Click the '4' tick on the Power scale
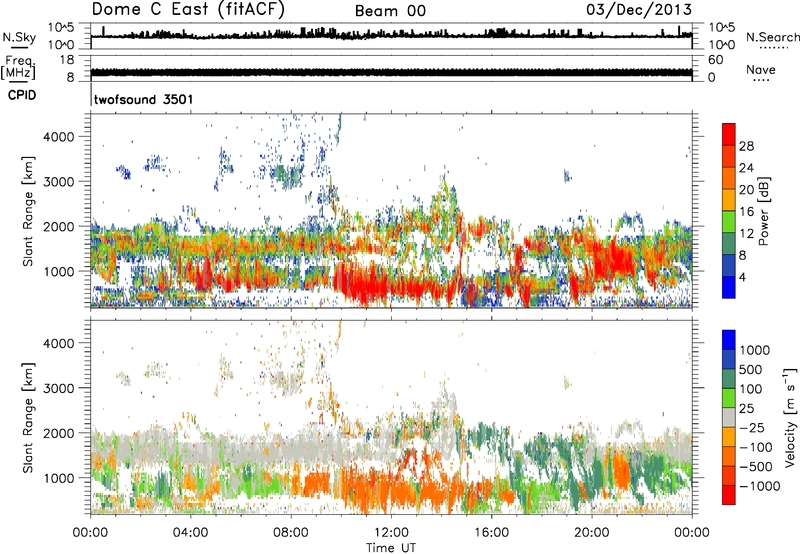Screen dimensions: 800x554 coord(742,277)
